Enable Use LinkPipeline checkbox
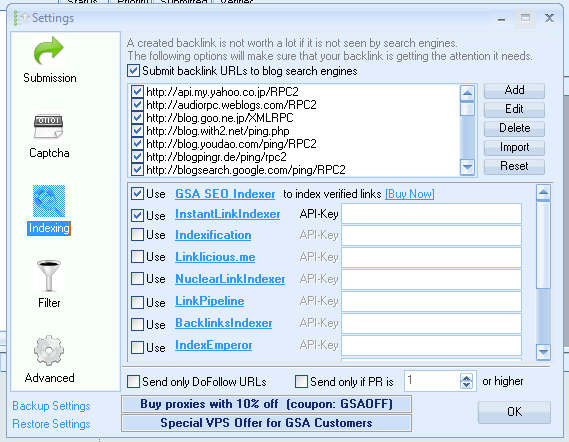Screen dimensions: 569x442 tap(137, 302)
